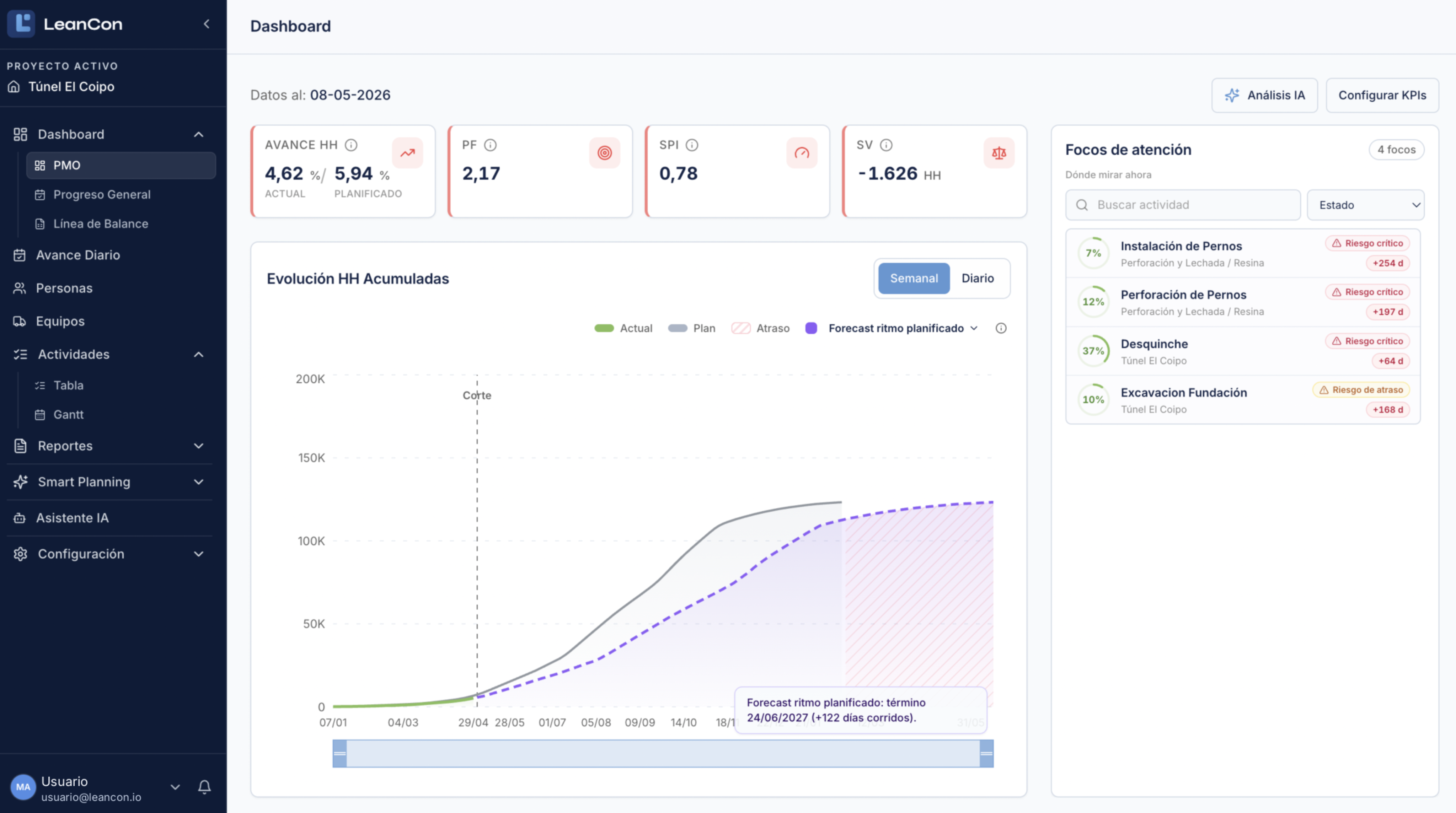Click the purple Forecast legend swatch
This screenshot has width=1456, height=813.
(x=810, y=328)
